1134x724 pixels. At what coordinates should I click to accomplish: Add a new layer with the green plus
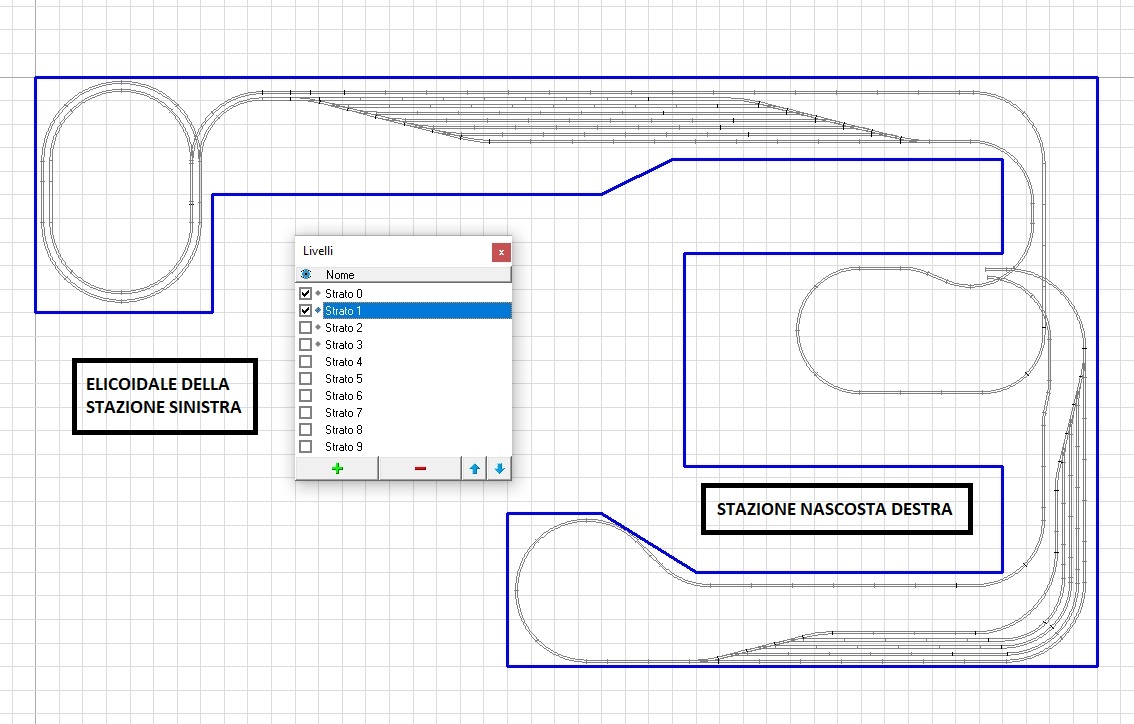[x=337, y=468]
